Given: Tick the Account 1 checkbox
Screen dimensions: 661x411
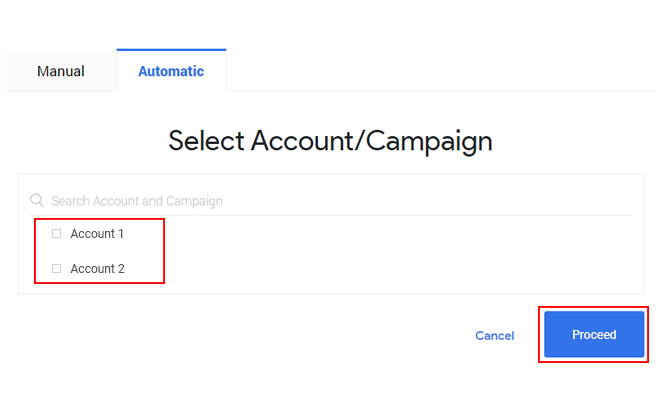Looking at the screenshot, I should pos(56,234).
